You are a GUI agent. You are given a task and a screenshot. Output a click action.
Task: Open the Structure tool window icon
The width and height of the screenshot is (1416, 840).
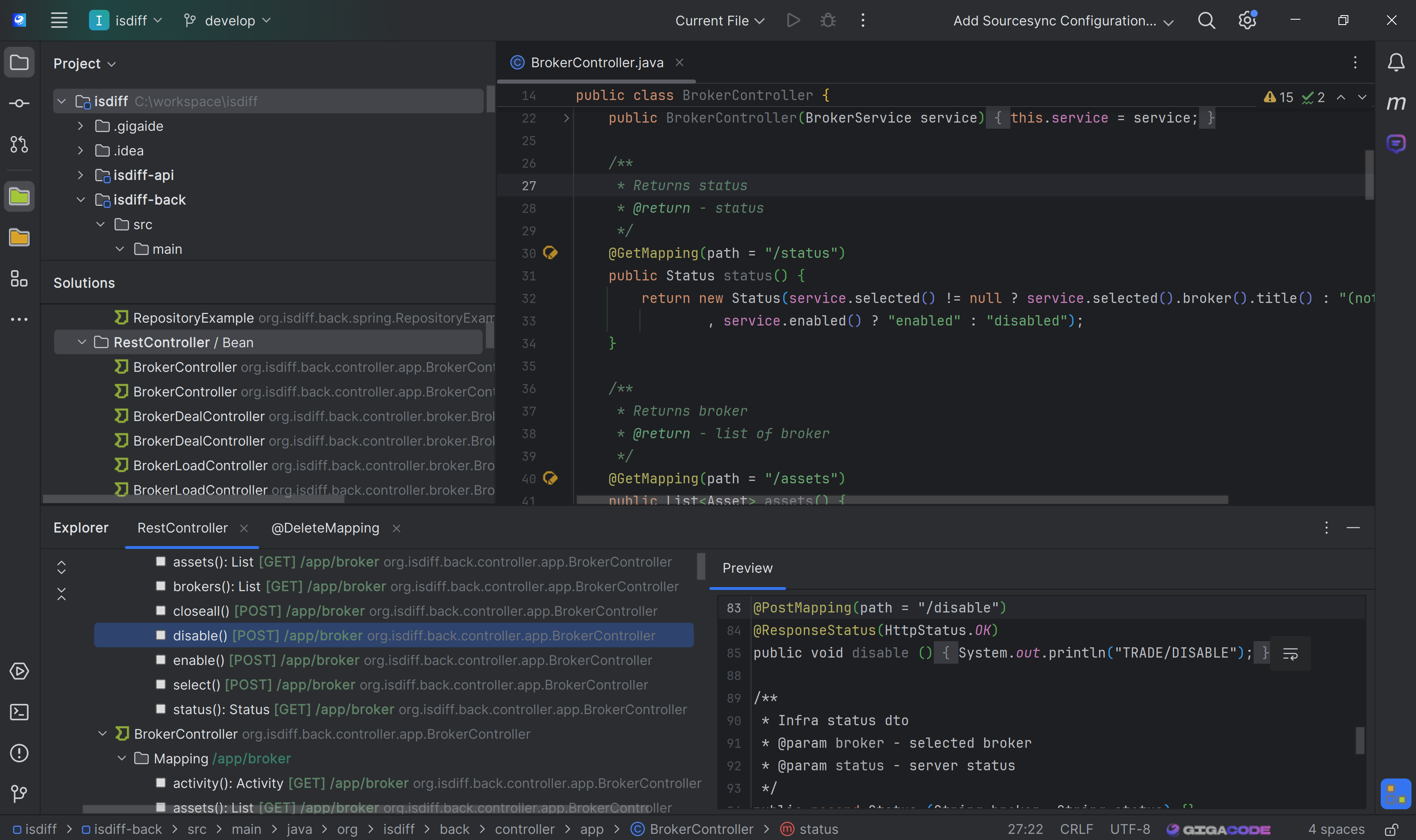click(19, 278)
